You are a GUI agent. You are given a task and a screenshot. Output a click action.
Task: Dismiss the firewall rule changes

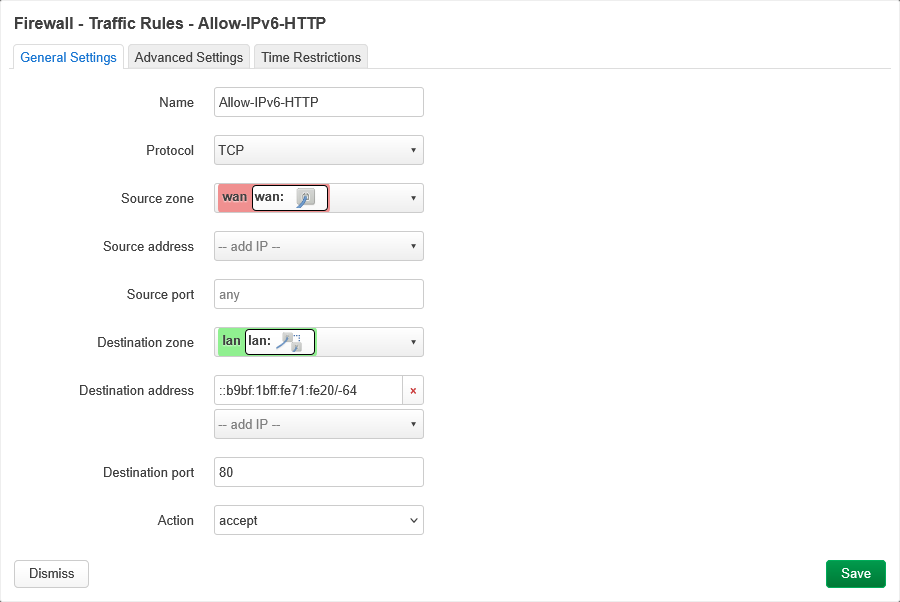pyautogui.click(x=51, y=573)
